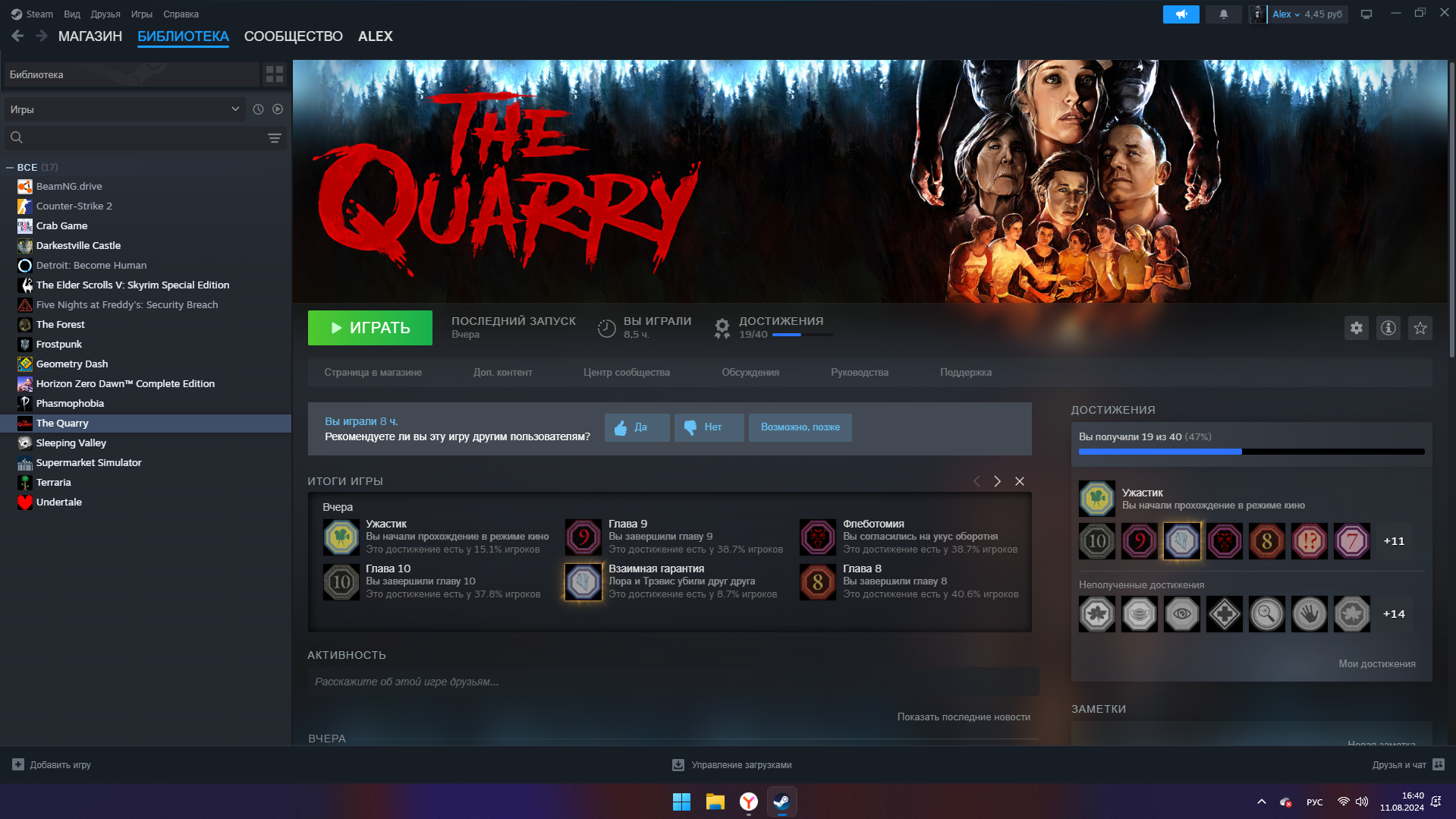Expand +14 more locked achievements
1456x819 pixels.
click(1394, 614)
